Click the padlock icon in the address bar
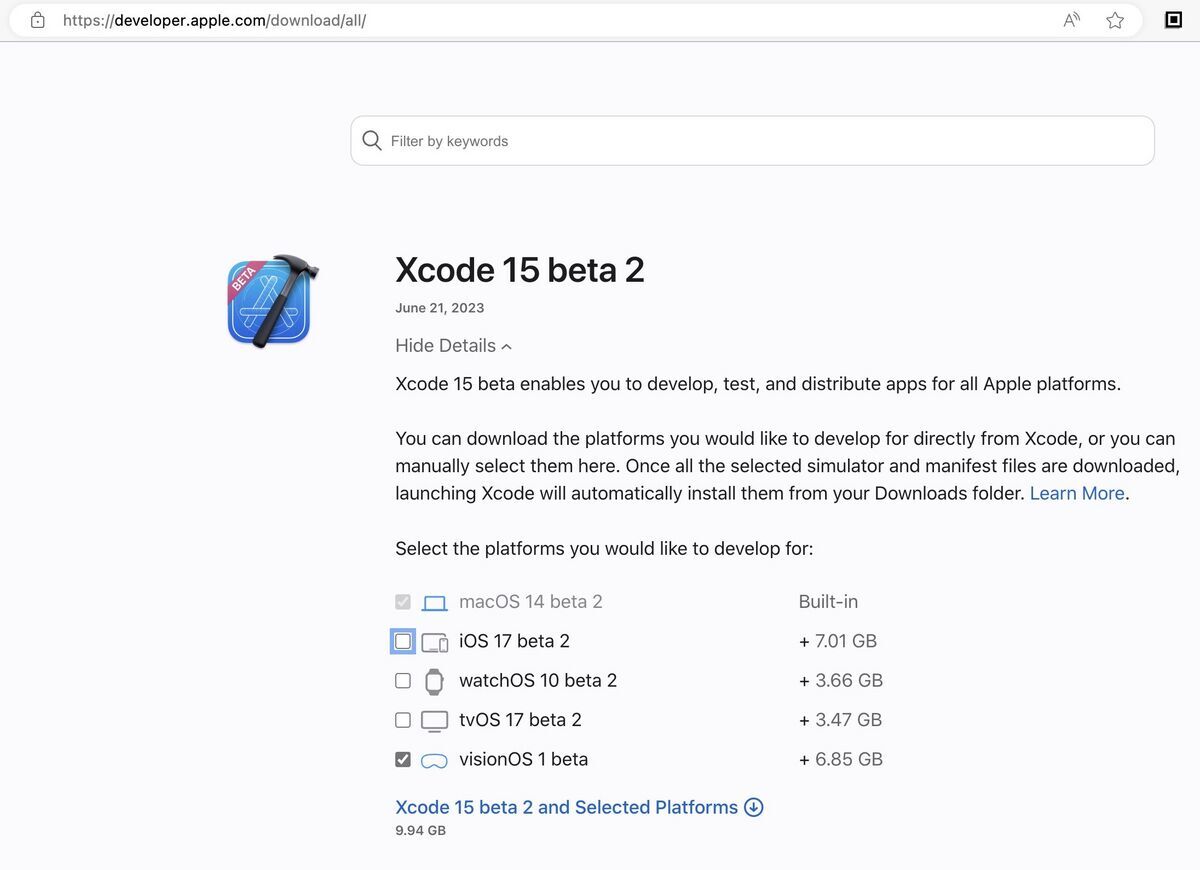1200x870 pixels. coord(36,19)
